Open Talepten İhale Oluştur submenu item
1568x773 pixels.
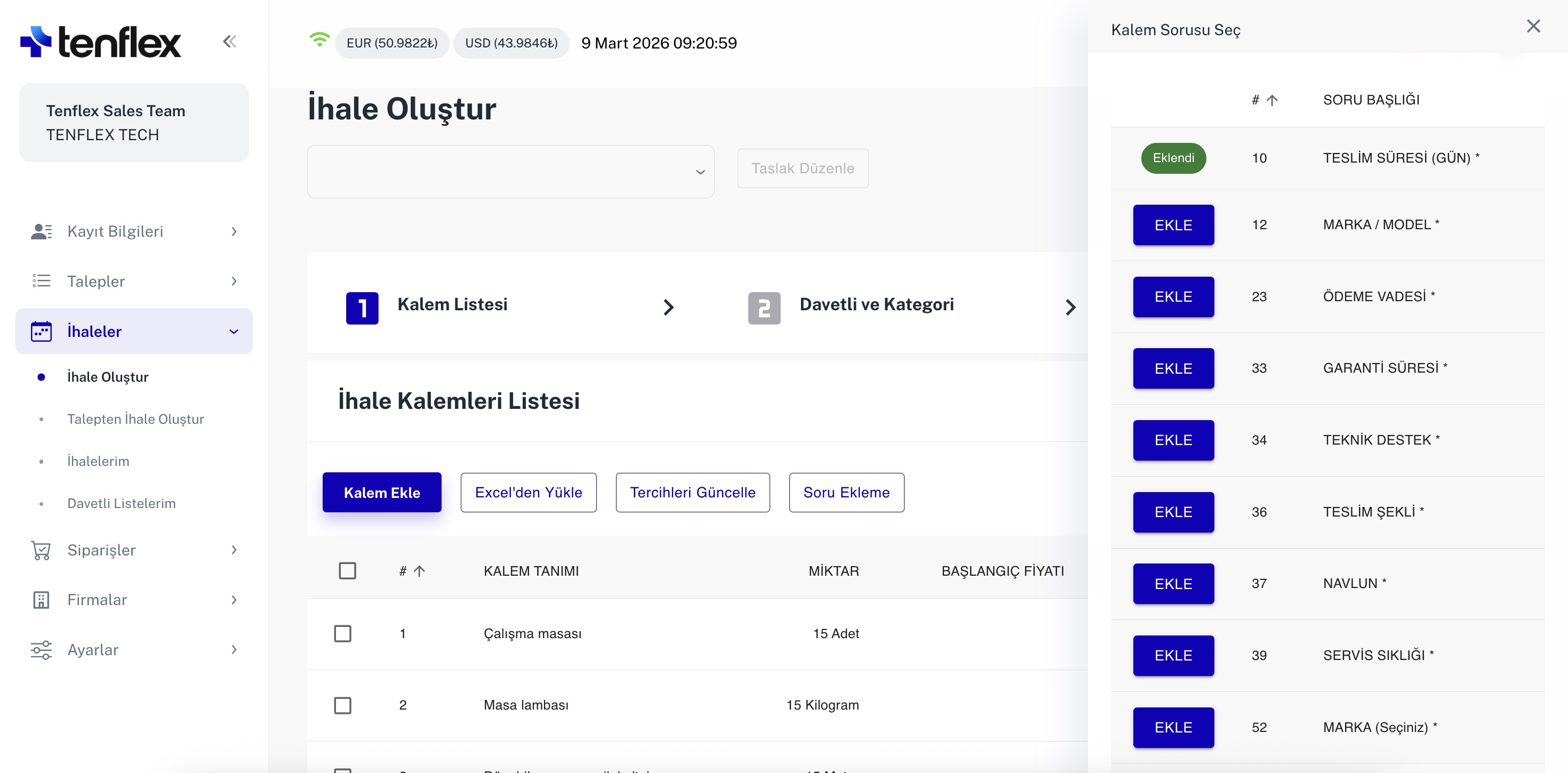point(136,420)
